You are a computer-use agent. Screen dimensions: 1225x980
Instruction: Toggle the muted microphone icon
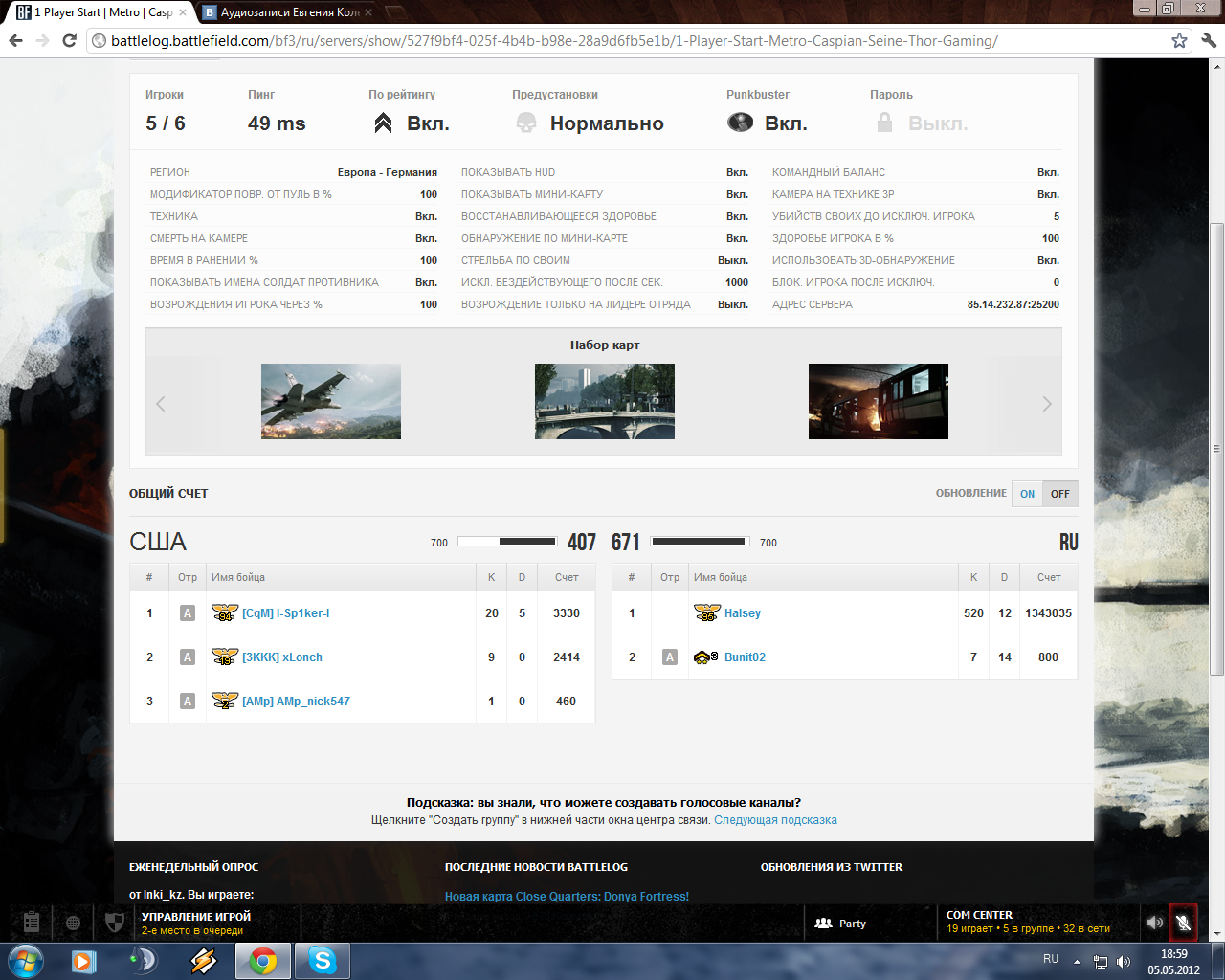[x=1183, y=923]
